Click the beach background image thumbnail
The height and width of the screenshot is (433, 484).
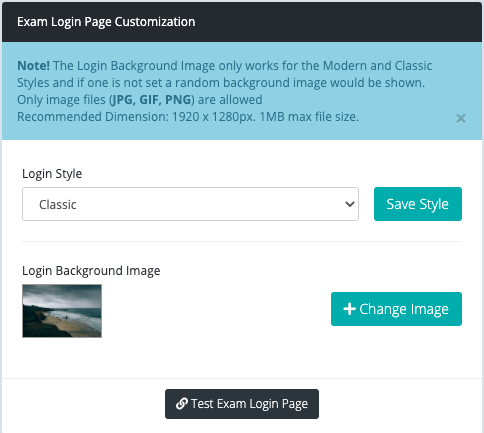(62, 311)
